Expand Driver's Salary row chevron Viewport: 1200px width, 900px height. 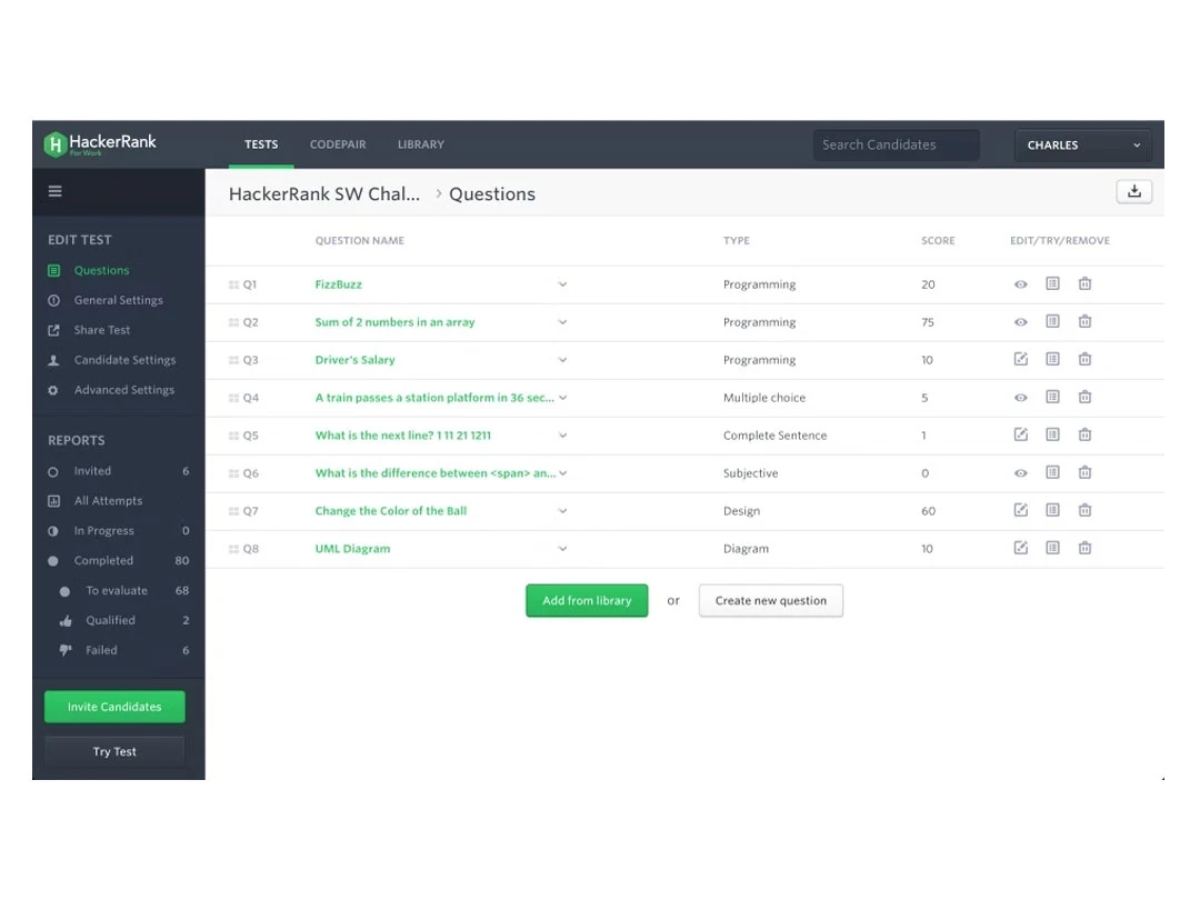point(563,360)
